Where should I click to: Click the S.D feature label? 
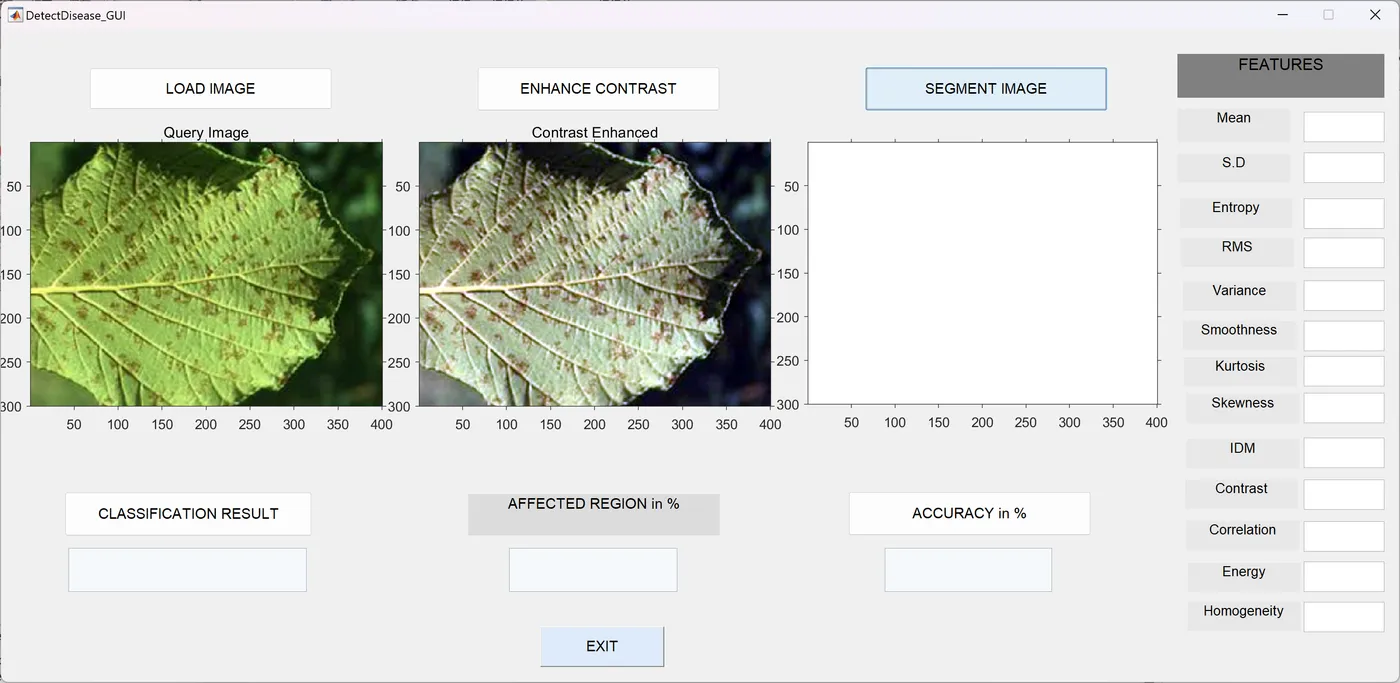click(1234, 167)
